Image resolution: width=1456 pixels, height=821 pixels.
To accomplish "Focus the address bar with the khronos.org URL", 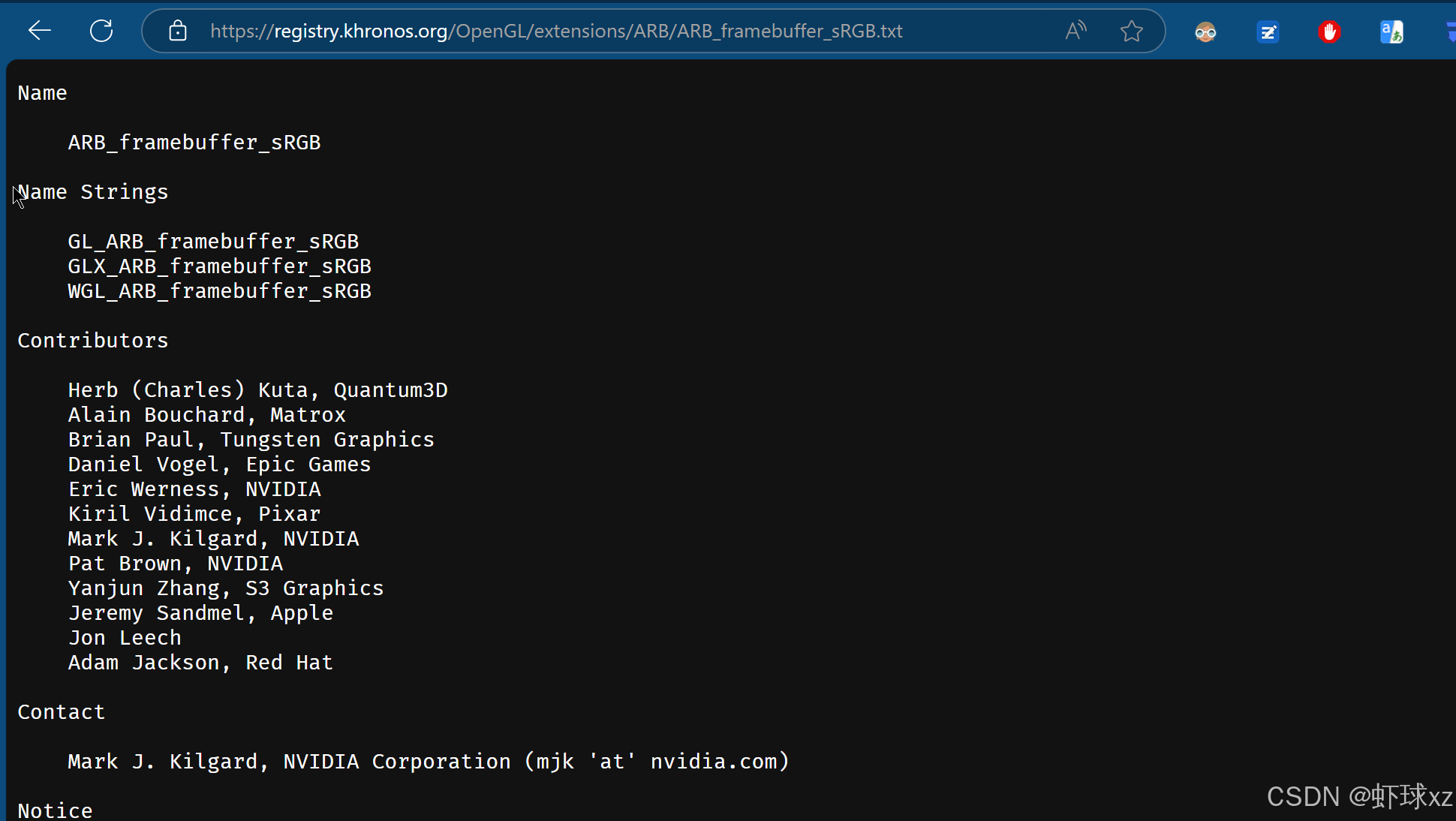I will coord(555,31).
